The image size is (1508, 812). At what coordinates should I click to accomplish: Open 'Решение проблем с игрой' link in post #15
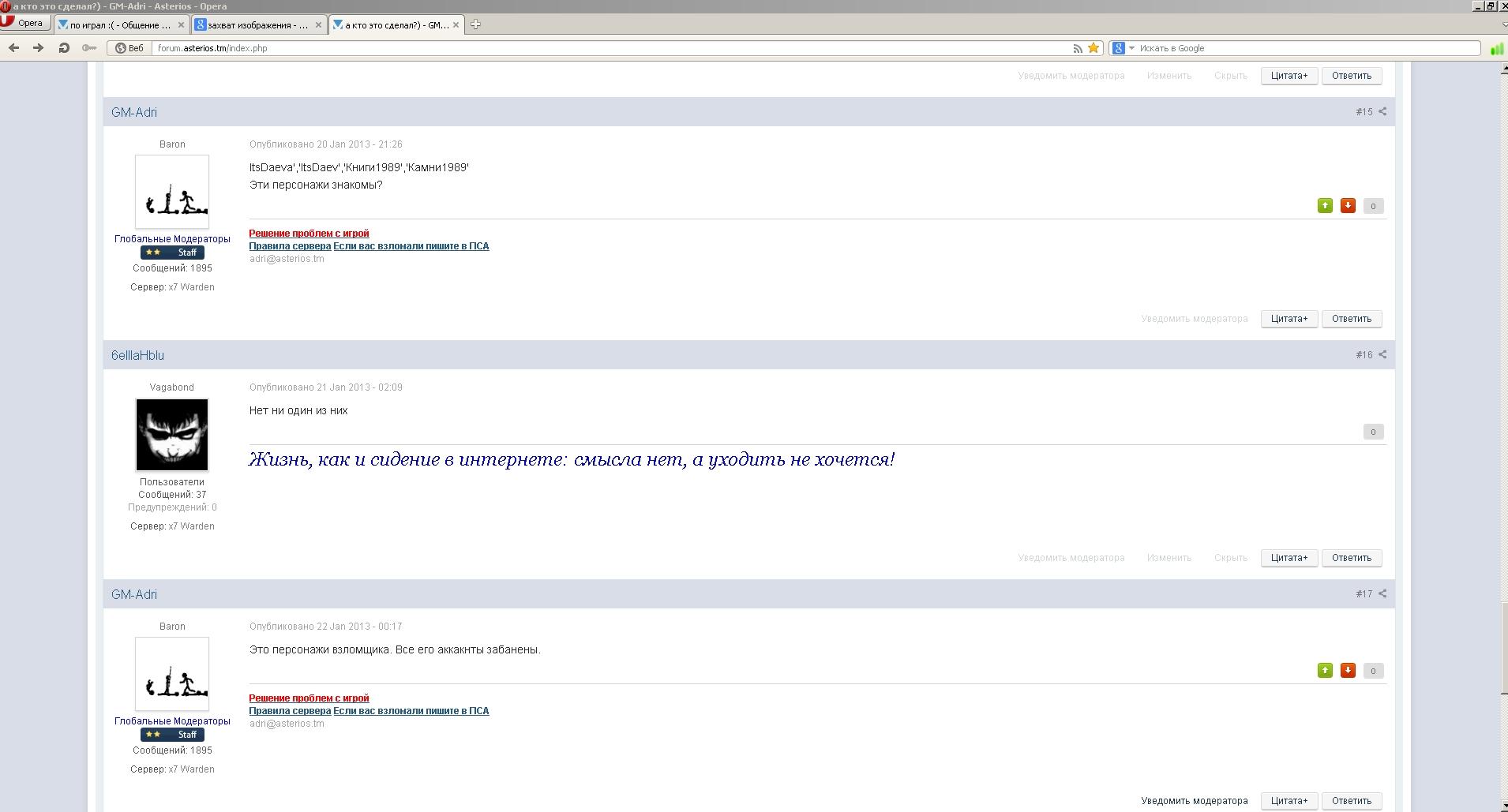coord(309,234)
